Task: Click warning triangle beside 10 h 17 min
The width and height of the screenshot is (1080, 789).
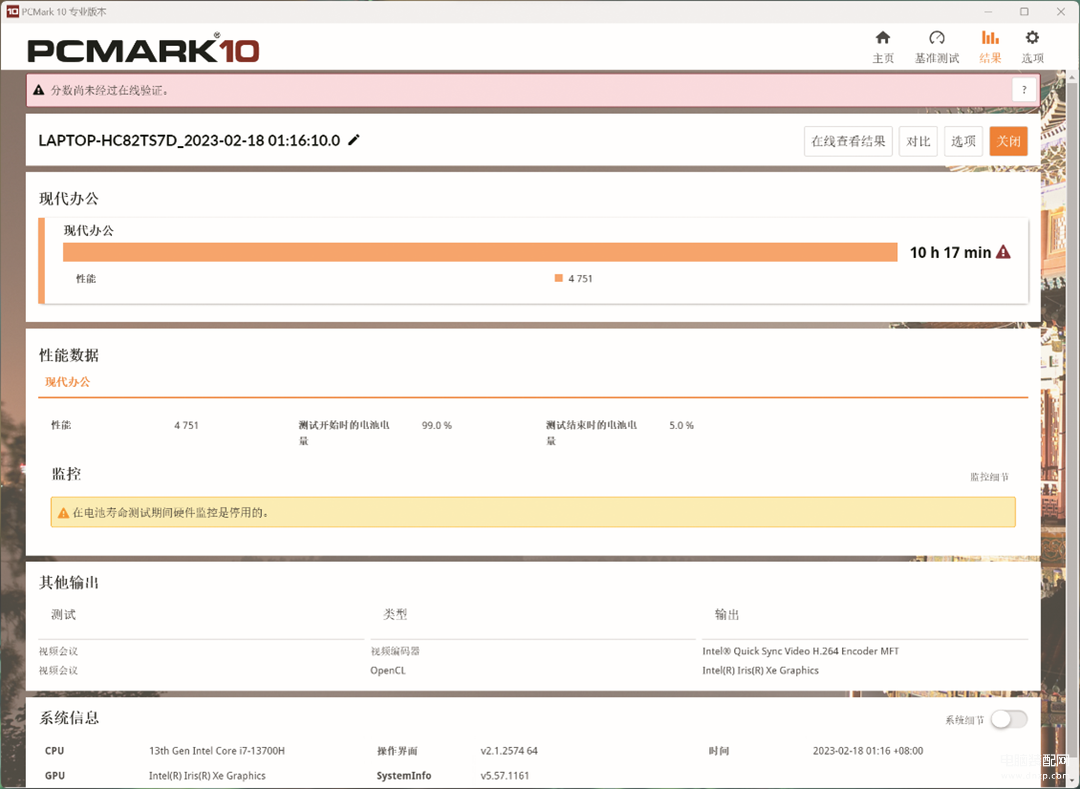Action: (1003, 252)
